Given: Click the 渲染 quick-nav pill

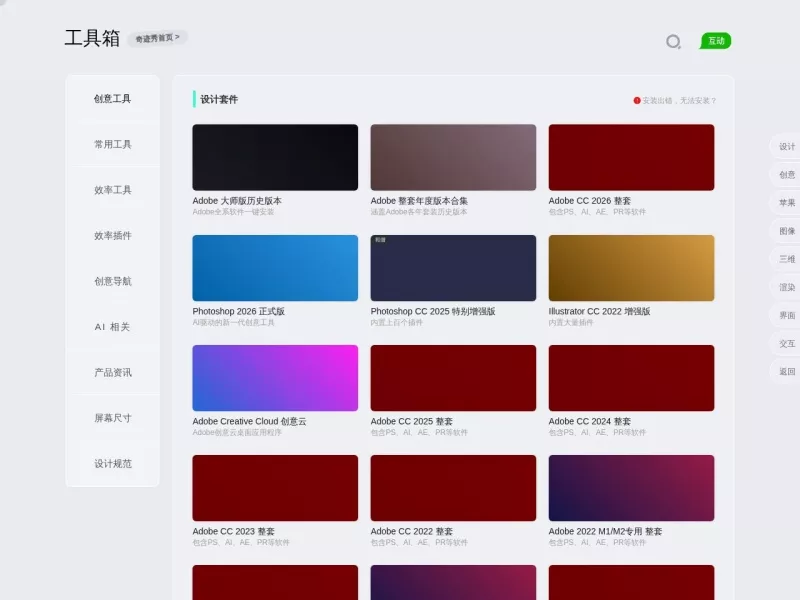Looking at the screenshot, I should click(786, 287).
